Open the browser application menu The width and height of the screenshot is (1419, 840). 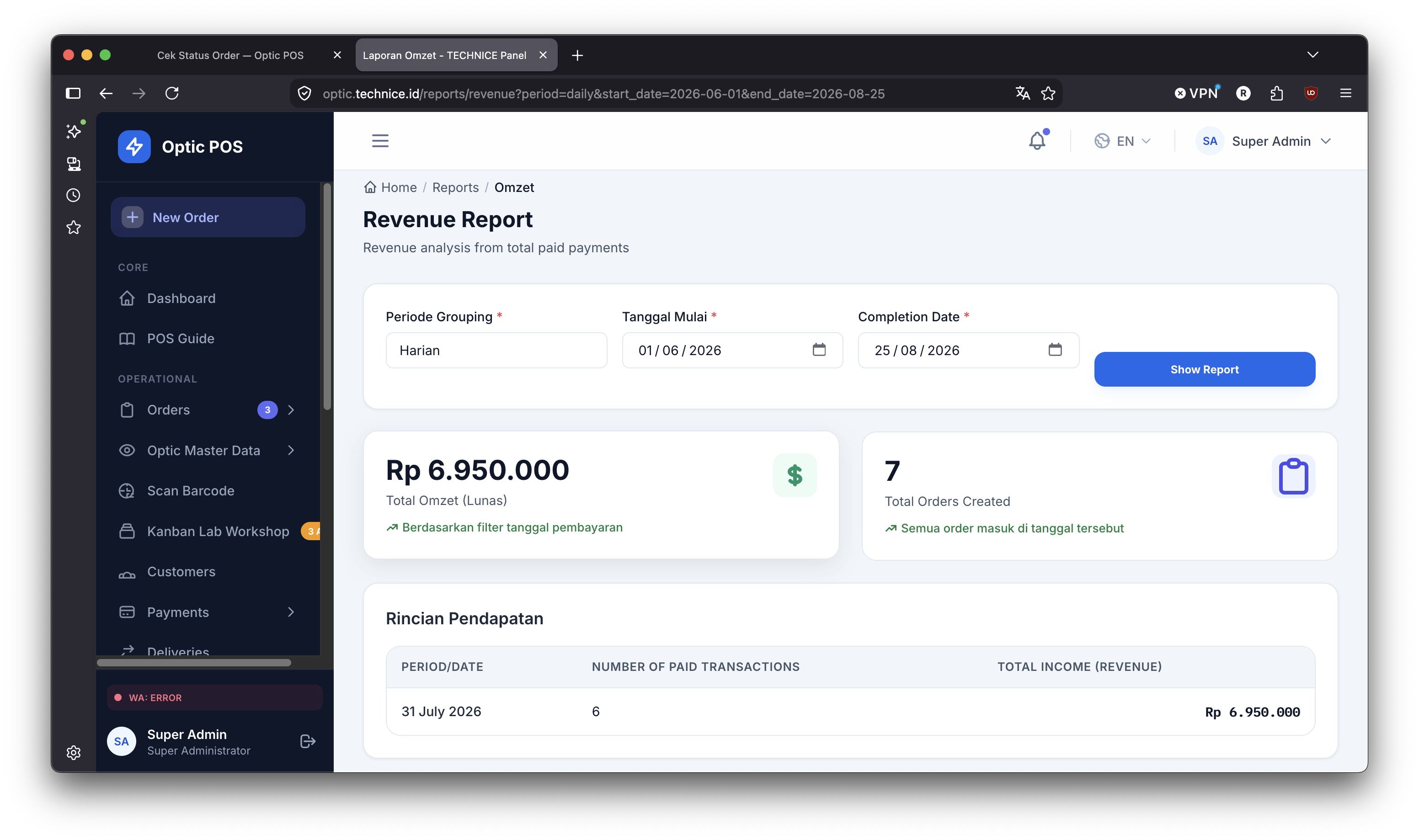(x=1345, y=93)
